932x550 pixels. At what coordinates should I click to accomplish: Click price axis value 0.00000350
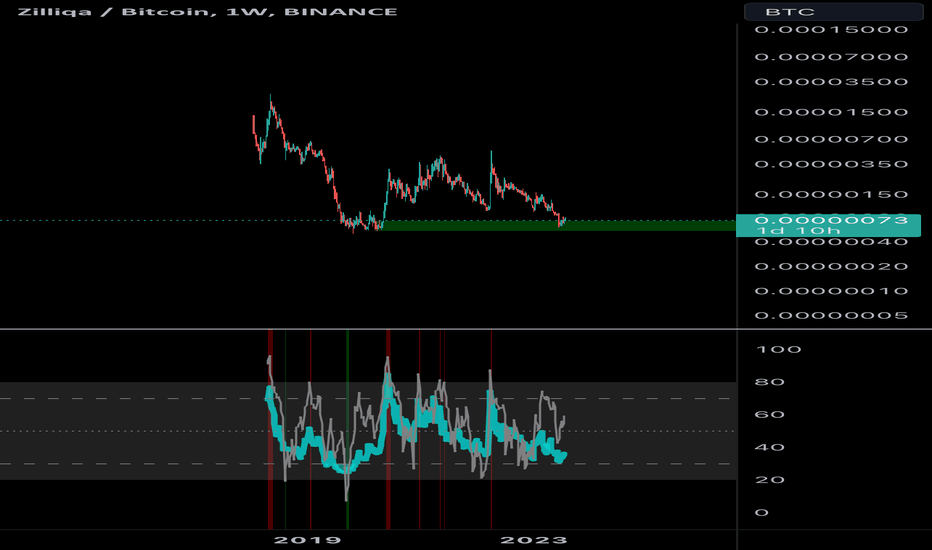[x=831, y=165]
